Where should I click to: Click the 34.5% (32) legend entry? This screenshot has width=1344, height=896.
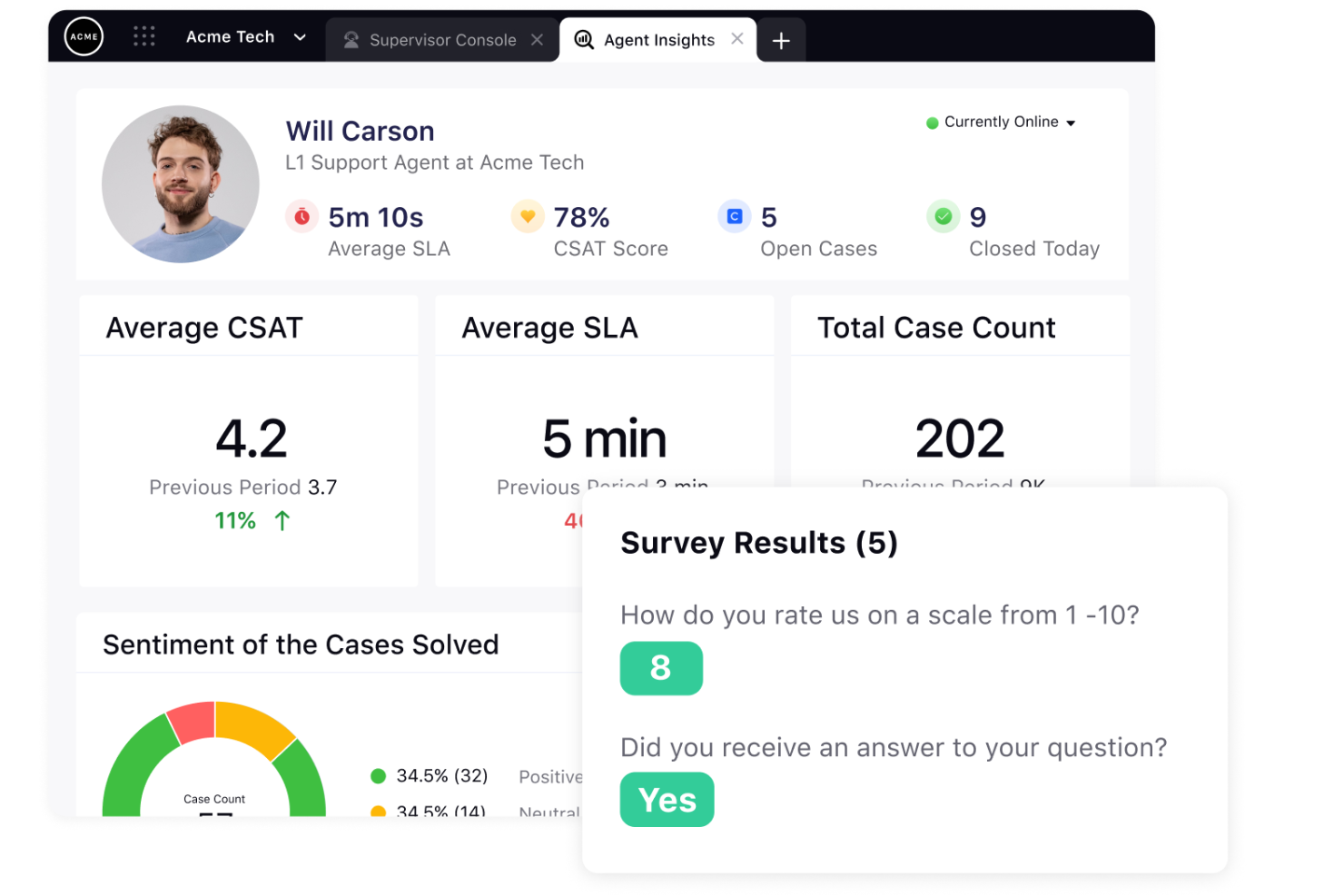pyautogui.click(x=442, y=776)
